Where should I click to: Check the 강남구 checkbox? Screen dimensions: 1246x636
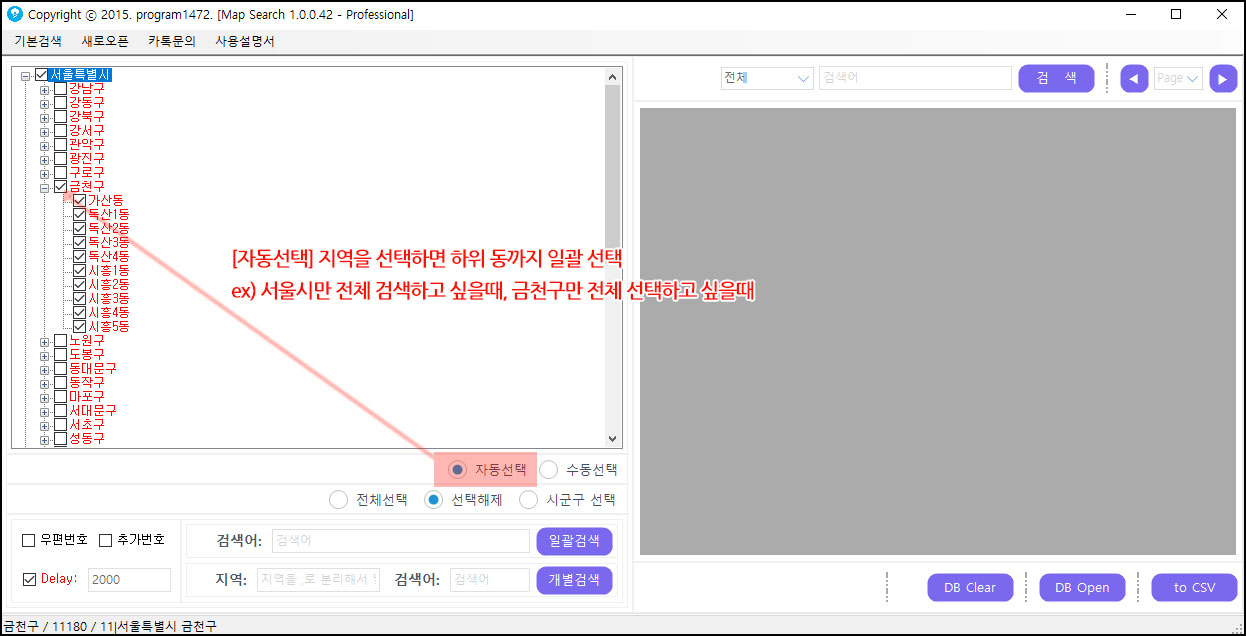click(60, 89)
